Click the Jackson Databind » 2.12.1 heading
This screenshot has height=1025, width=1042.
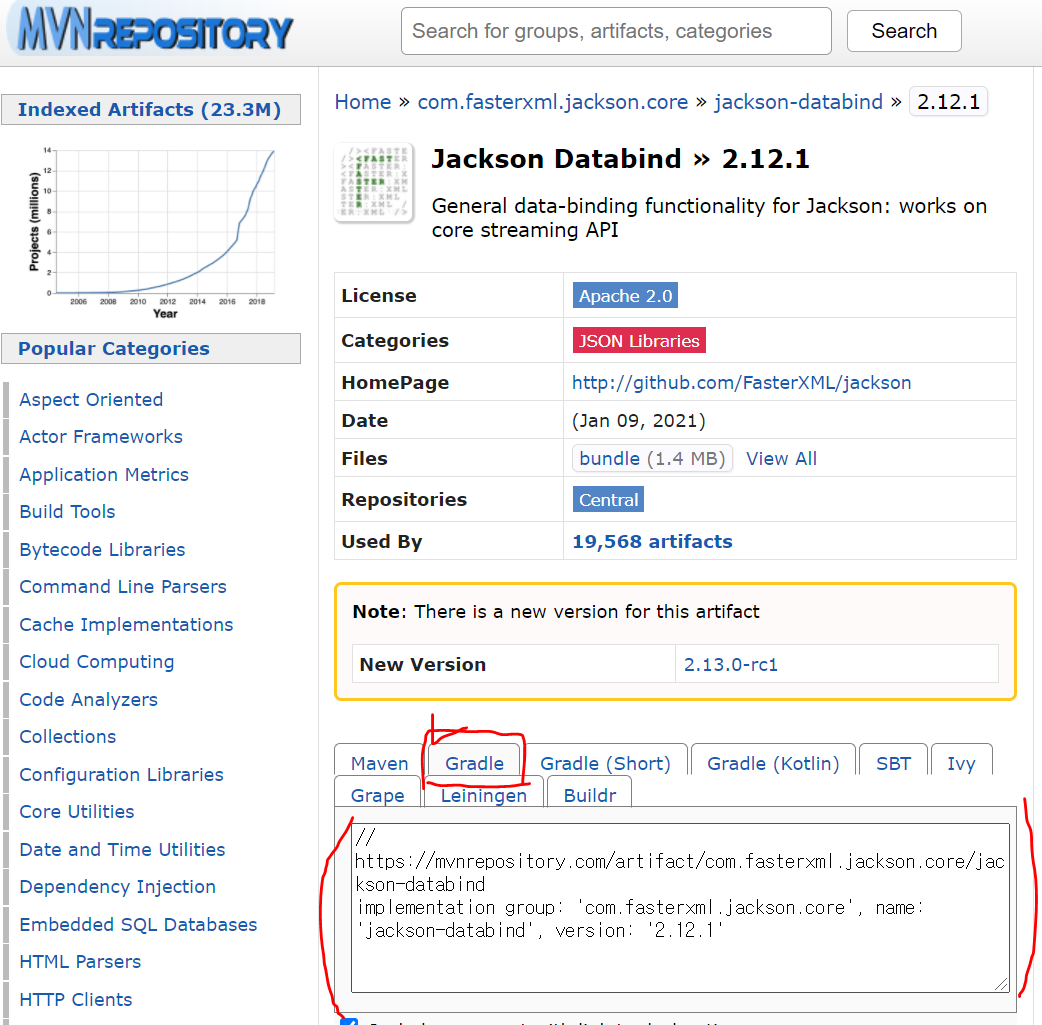tap(621, 159)
